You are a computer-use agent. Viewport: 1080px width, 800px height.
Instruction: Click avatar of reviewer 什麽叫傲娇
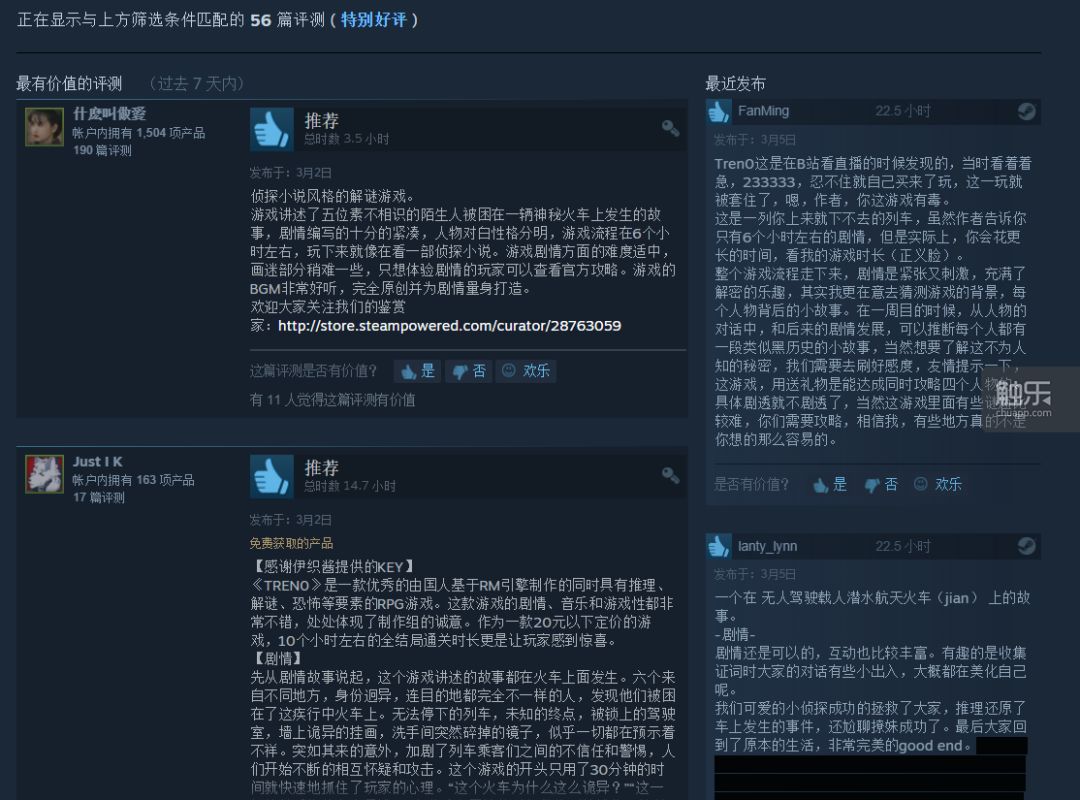[x=44, y=126]
